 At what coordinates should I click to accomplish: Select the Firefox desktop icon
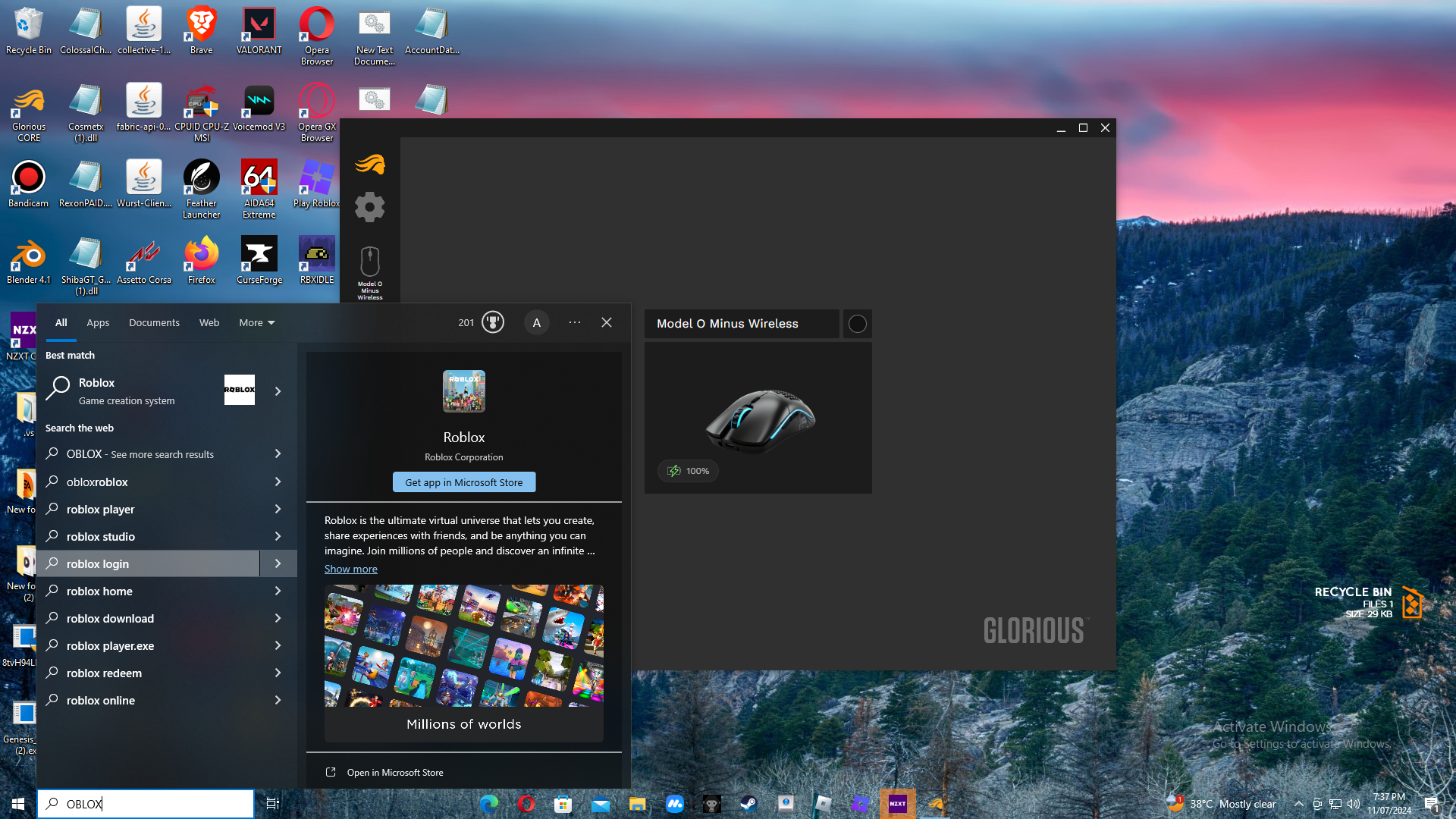tap(201, 261)
